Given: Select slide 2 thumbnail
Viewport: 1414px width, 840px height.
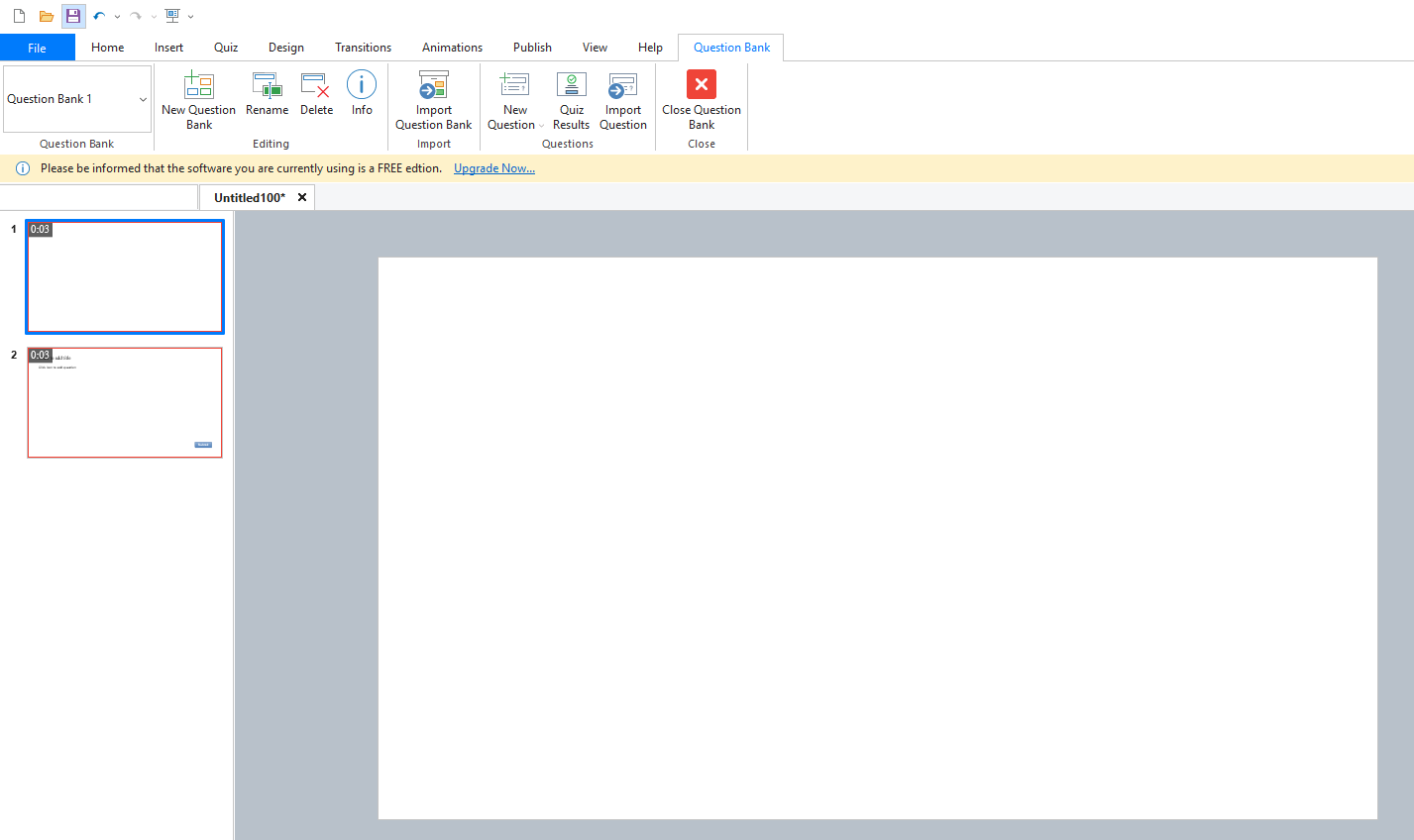Looking at the screenshot, I should coord(125,402).
